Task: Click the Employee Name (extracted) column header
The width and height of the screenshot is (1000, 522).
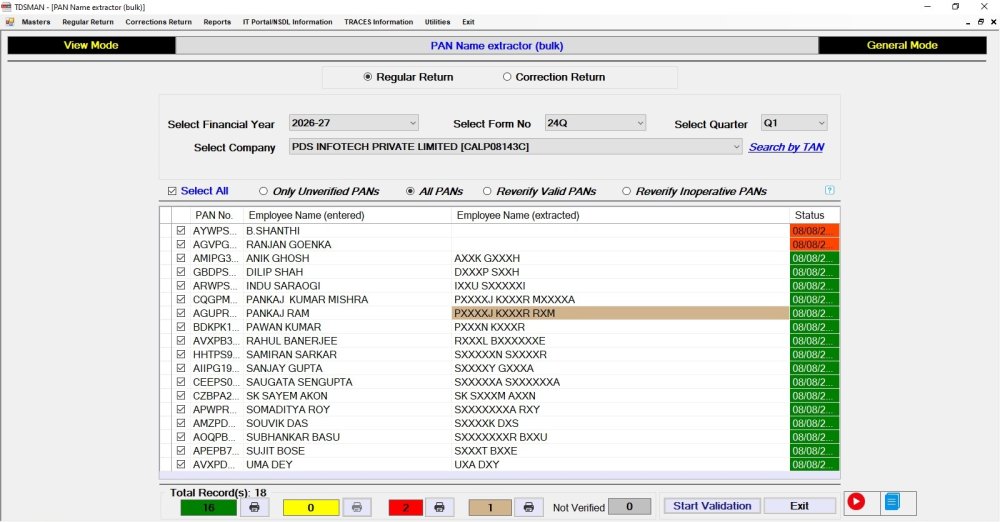Action: [x=620, y=215]
